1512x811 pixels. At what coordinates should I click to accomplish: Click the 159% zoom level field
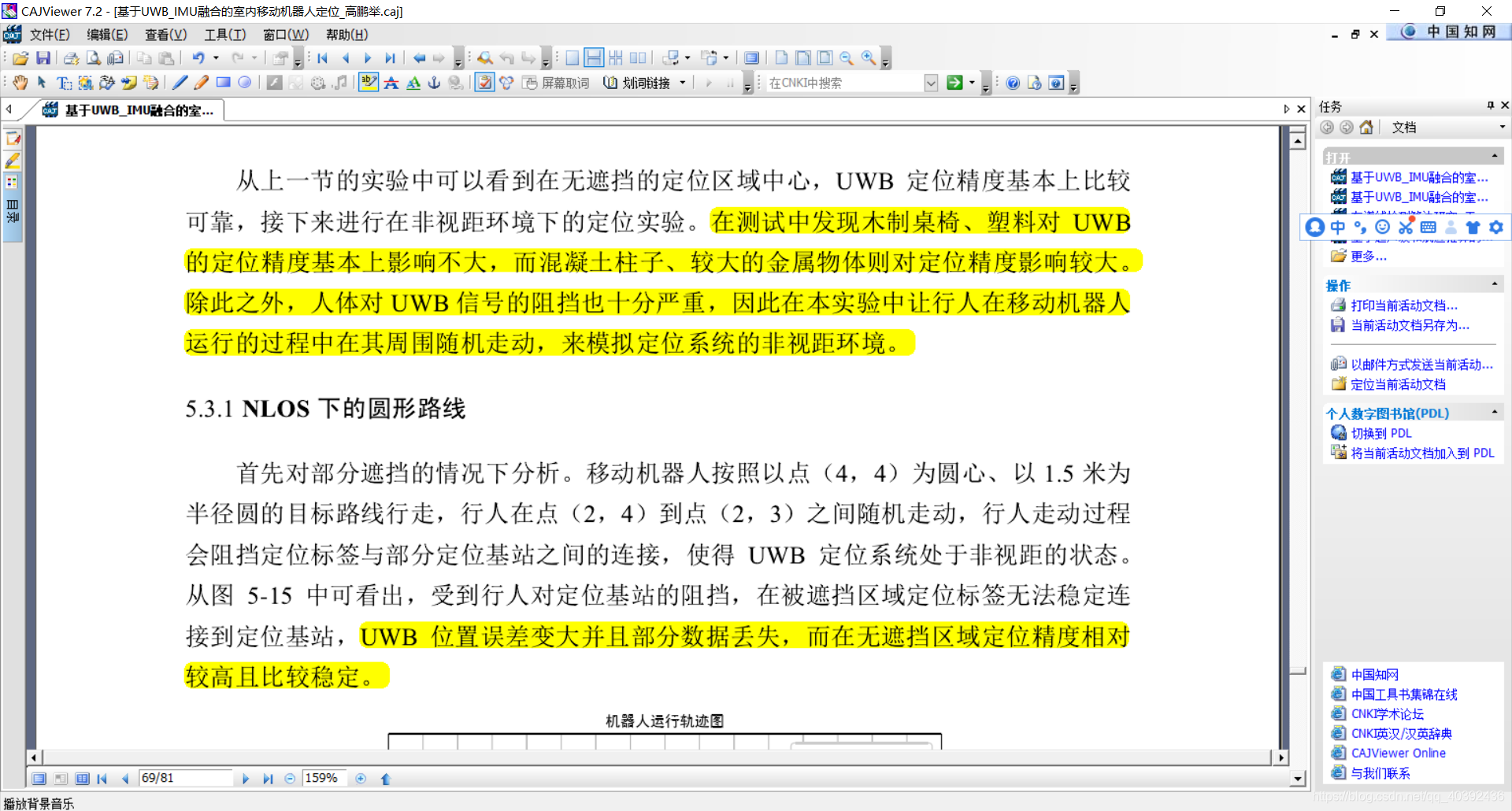(x=325, y=779)
